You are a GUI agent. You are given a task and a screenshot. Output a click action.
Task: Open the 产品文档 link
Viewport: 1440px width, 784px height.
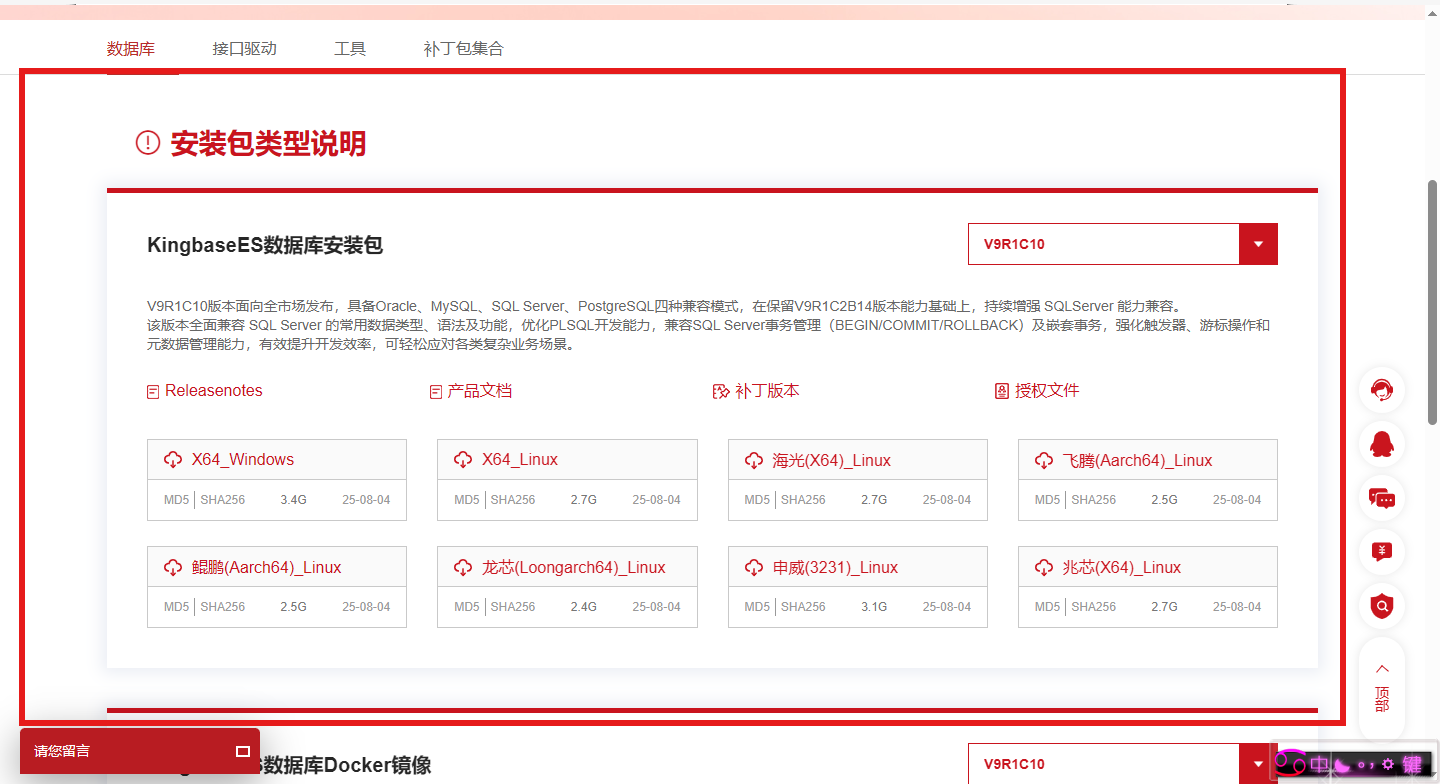[x=479, y=391]
